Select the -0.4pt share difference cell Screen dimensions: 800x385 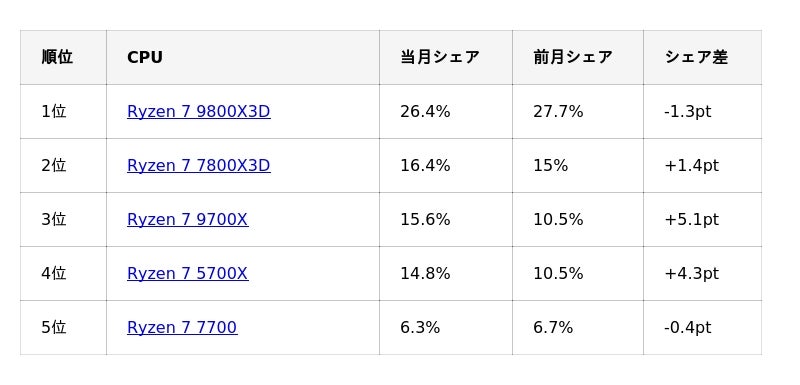coord(703,327)
